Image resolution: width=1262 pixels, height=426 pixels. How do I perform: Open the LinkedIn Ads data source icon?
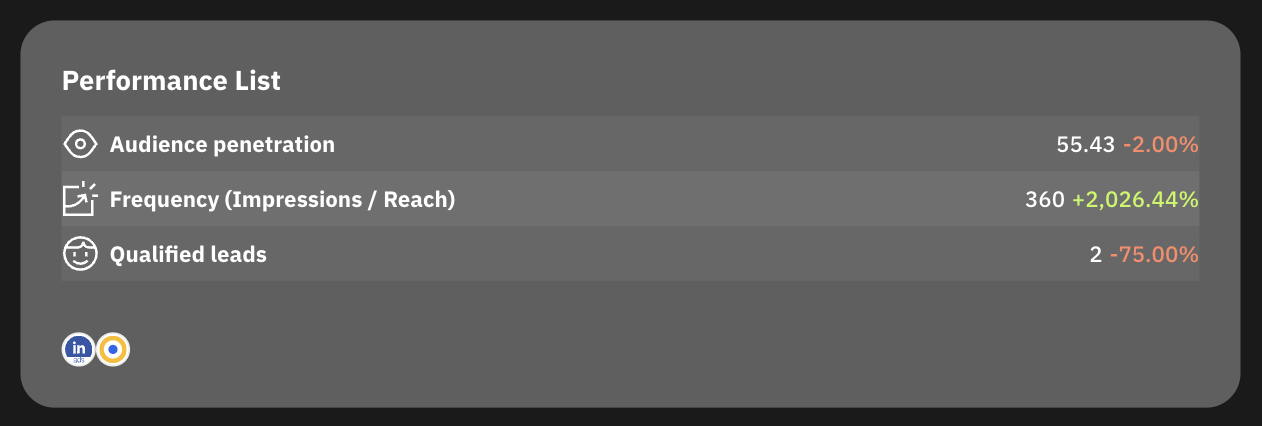[78, 349]
